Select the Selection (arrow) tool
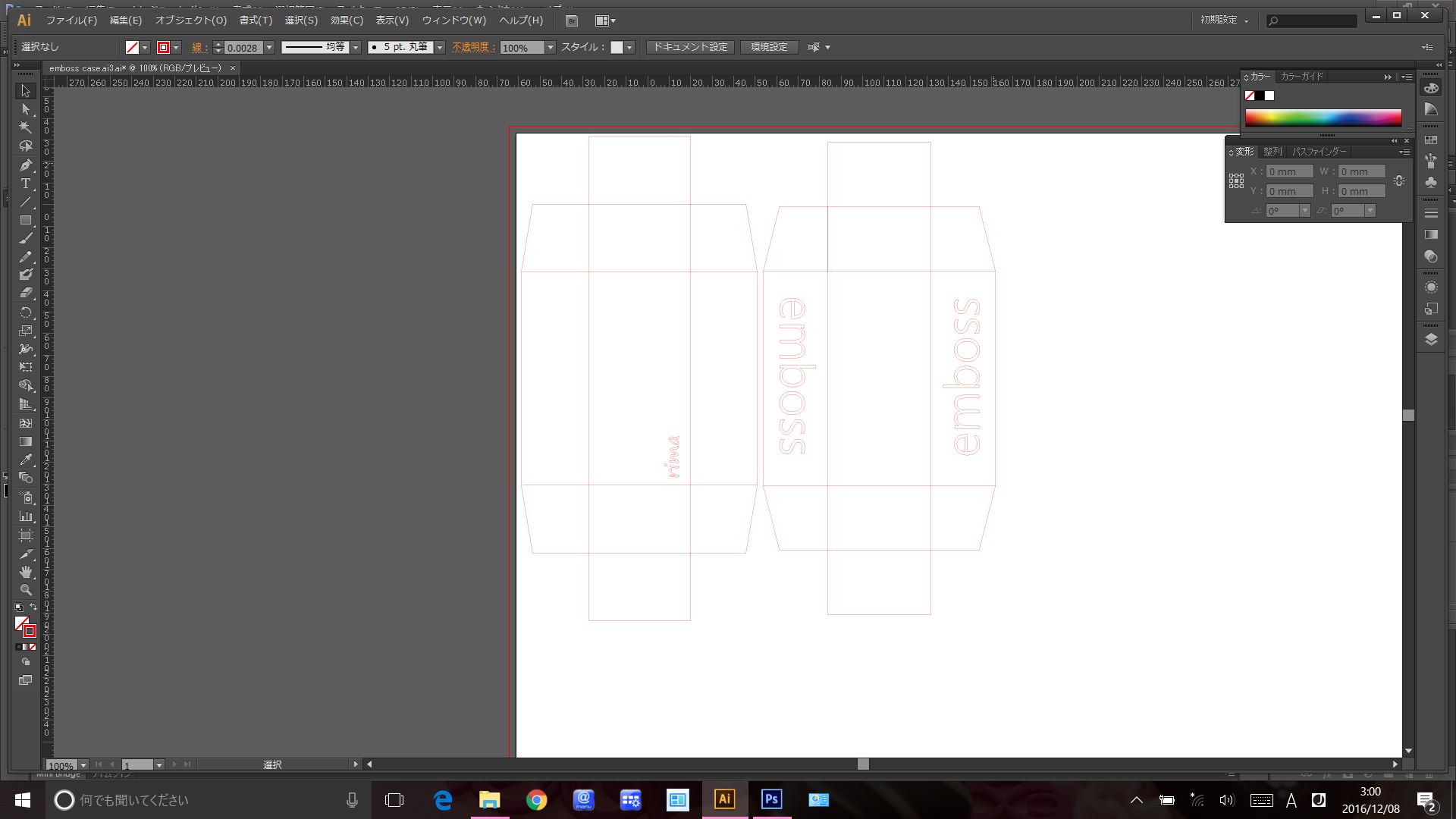The height and width of the screenshot is (819, 1456). [26, 91]
